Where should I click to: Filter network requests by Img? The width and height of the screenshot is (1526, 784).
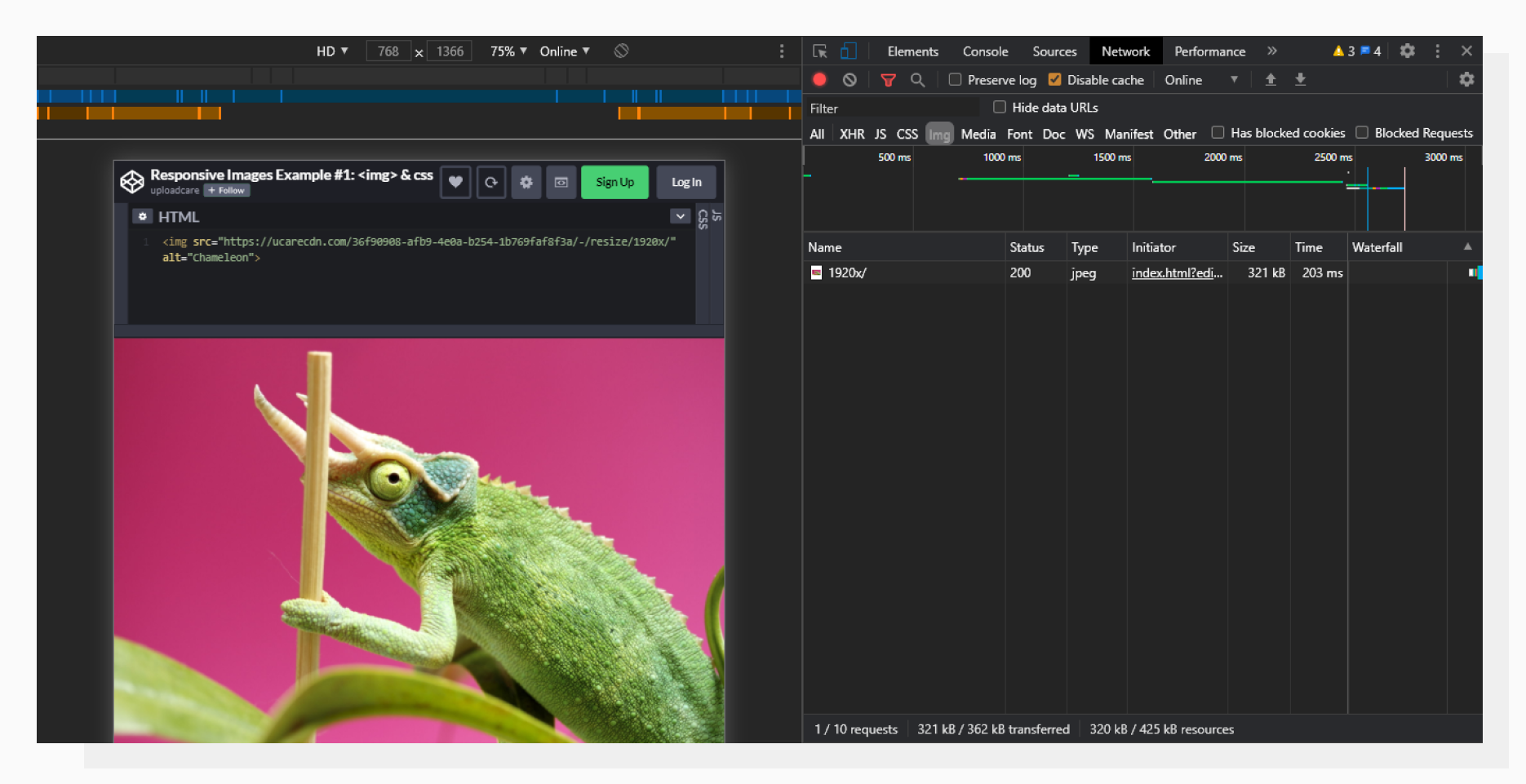(x=939, y=133)
